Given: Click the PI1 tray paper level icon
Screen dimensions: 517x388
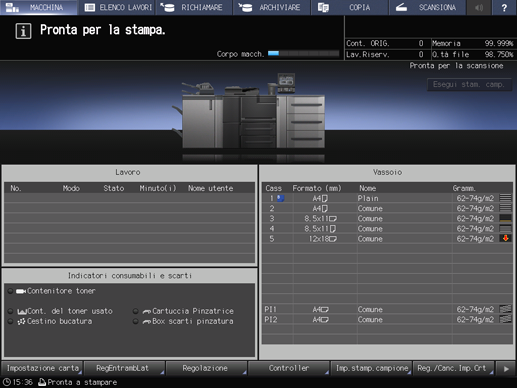Looking at the screenshot, I should pyautogui.click(x=505, y=309).
